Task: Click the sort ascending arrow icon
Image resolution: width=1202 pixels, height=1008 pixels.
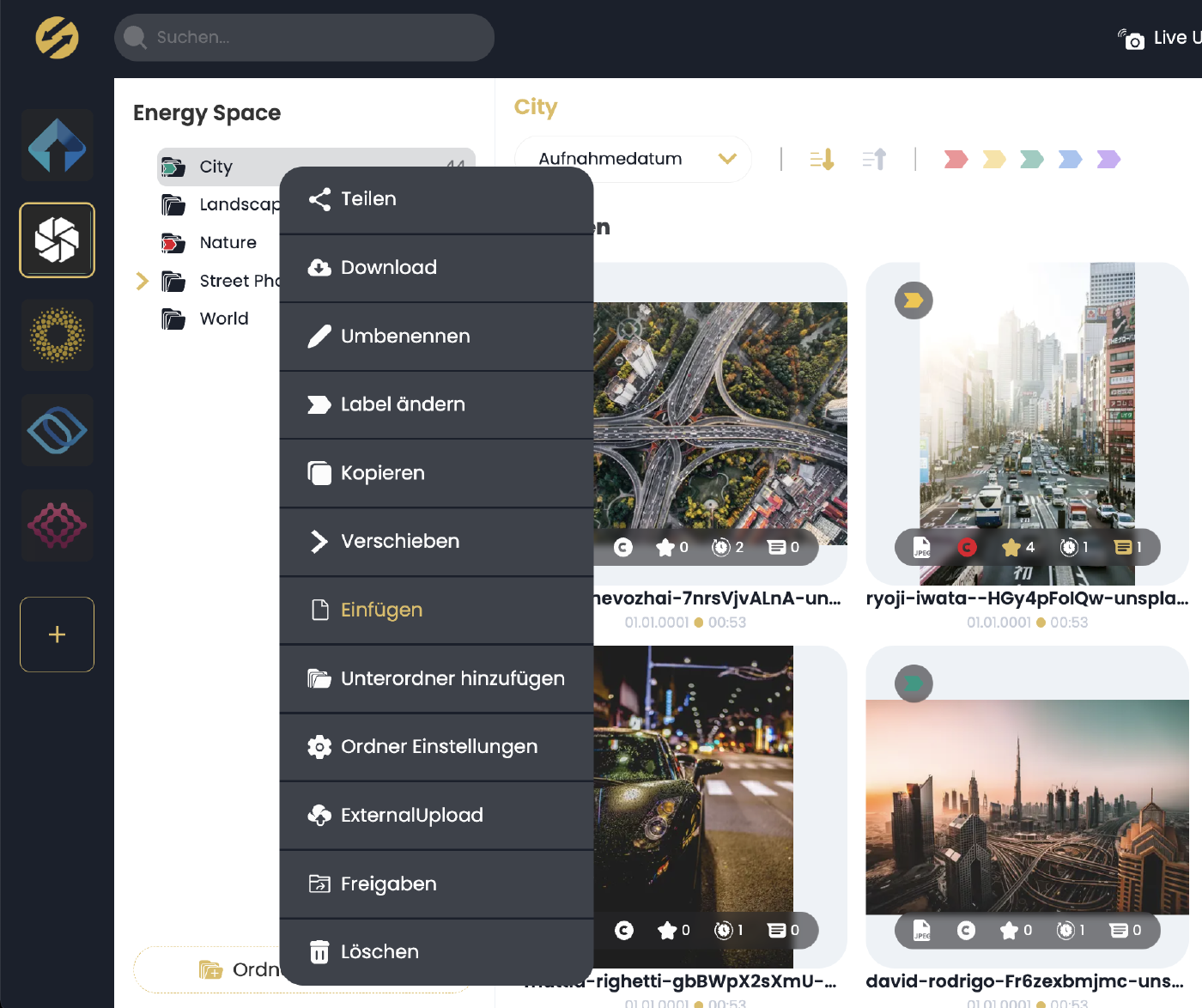Action: tap(874, 160)
